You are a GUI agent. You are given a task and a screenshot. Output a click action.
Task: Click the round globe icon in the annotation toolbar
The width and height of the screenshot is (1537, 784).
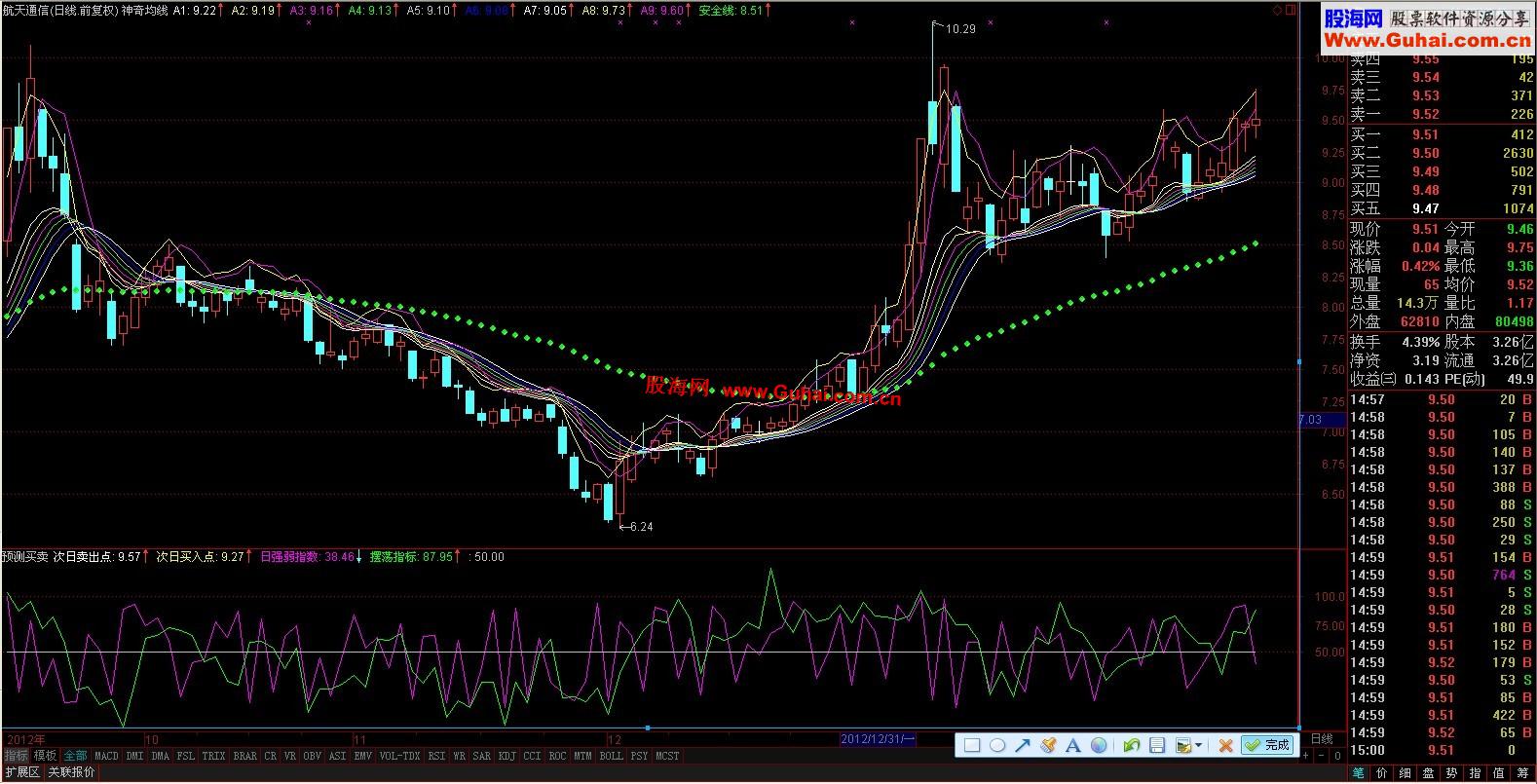(x=1099, y=745)
